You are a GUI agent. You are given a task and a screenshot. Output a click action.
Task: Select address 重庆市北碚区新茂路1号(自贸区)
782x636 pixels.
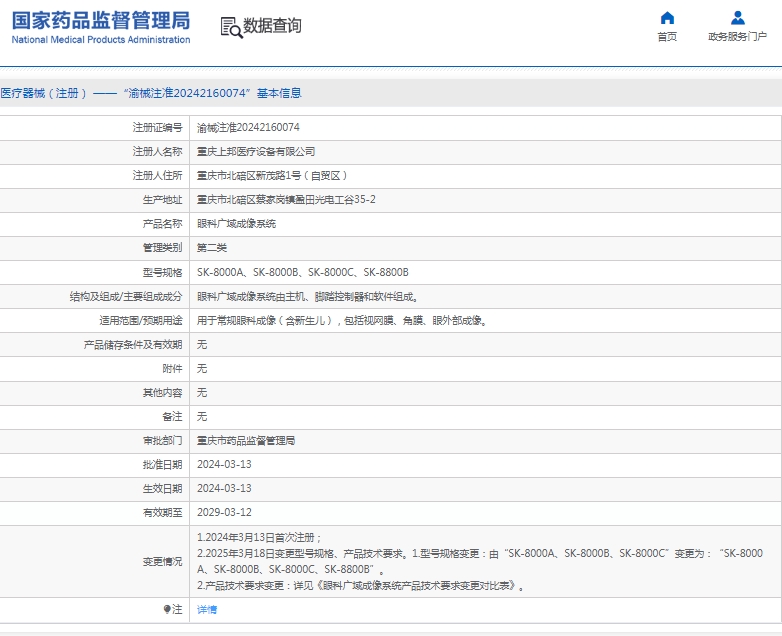point(272,175)
